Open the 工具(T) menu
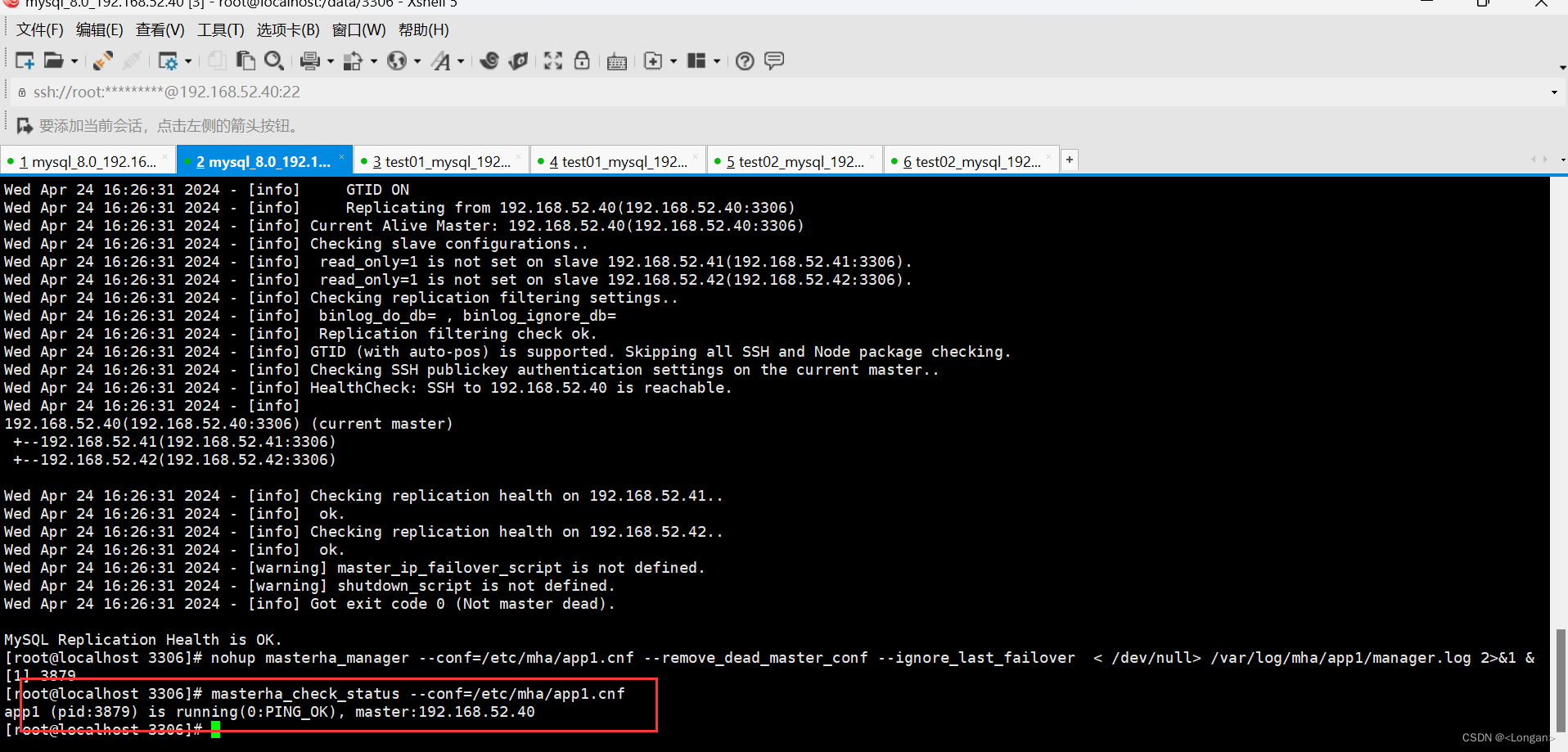 pos(219,29)
